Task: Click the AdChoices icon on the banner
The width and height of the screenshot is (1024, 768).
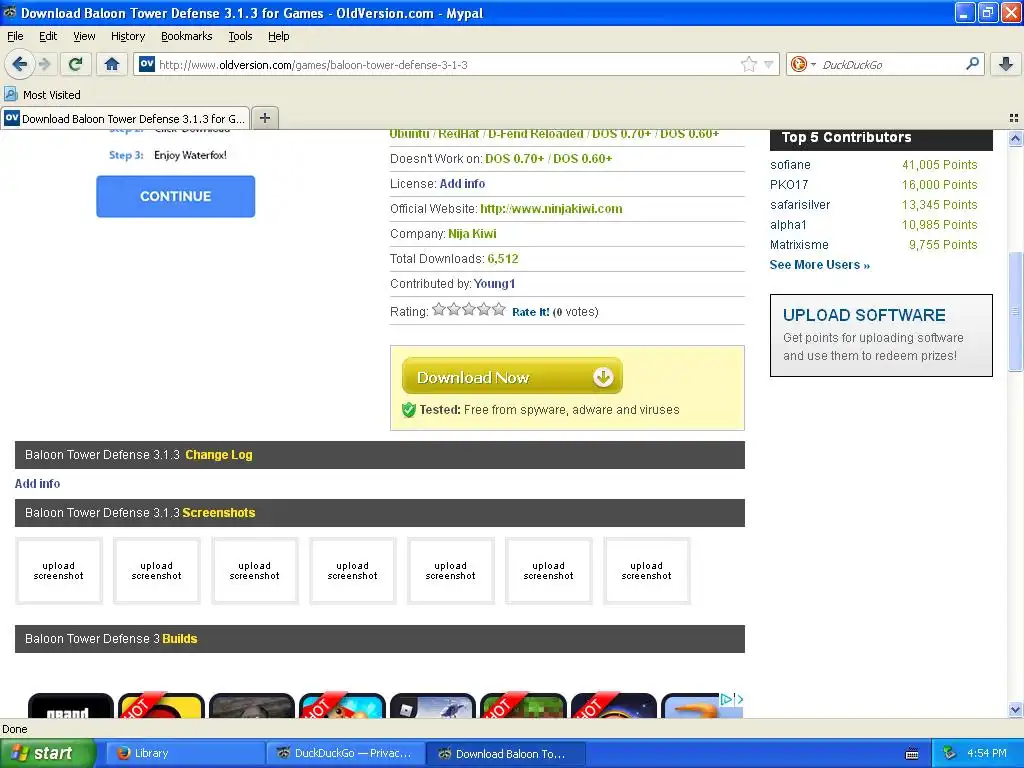Action: click(x=726, y=699)
